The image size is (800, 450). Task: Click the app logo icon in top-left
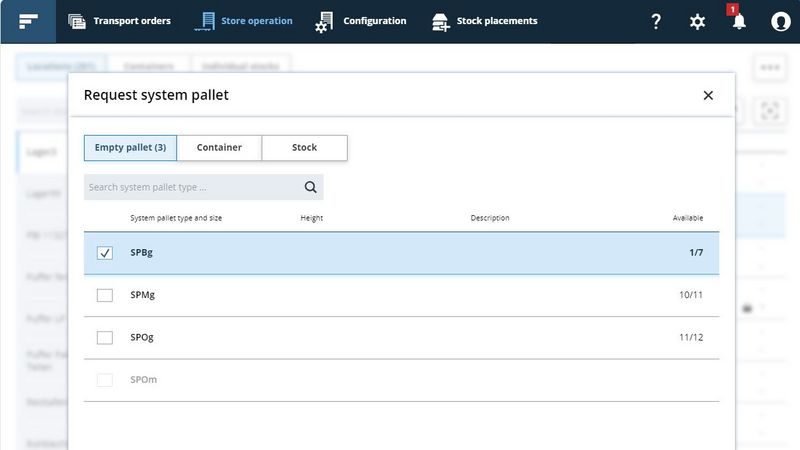(28, 21)
